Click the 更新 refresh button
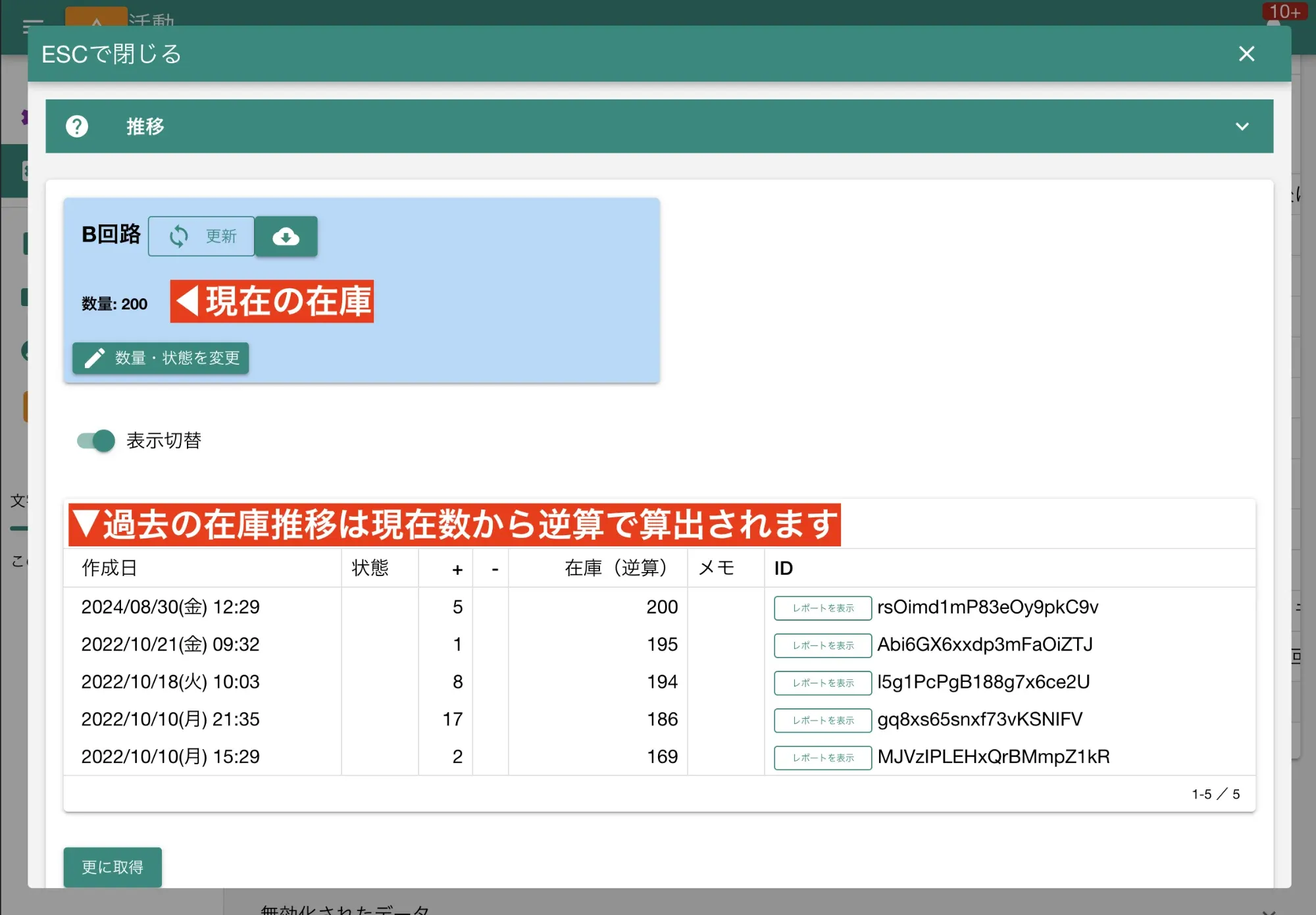Image resolution: width=1316 pixels, height=915 pixels. point(201,236)
